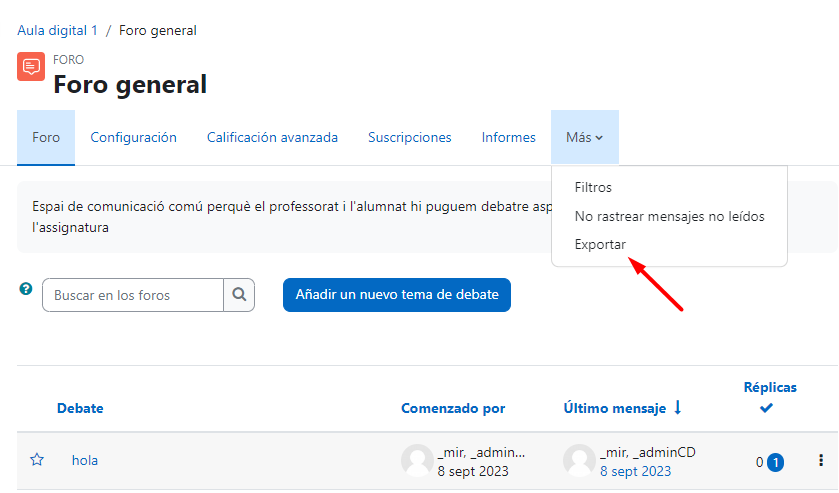Screen dimensions: 839x493
Task: Click the 'Foro general' page heading
Action: tap(130, 85)
